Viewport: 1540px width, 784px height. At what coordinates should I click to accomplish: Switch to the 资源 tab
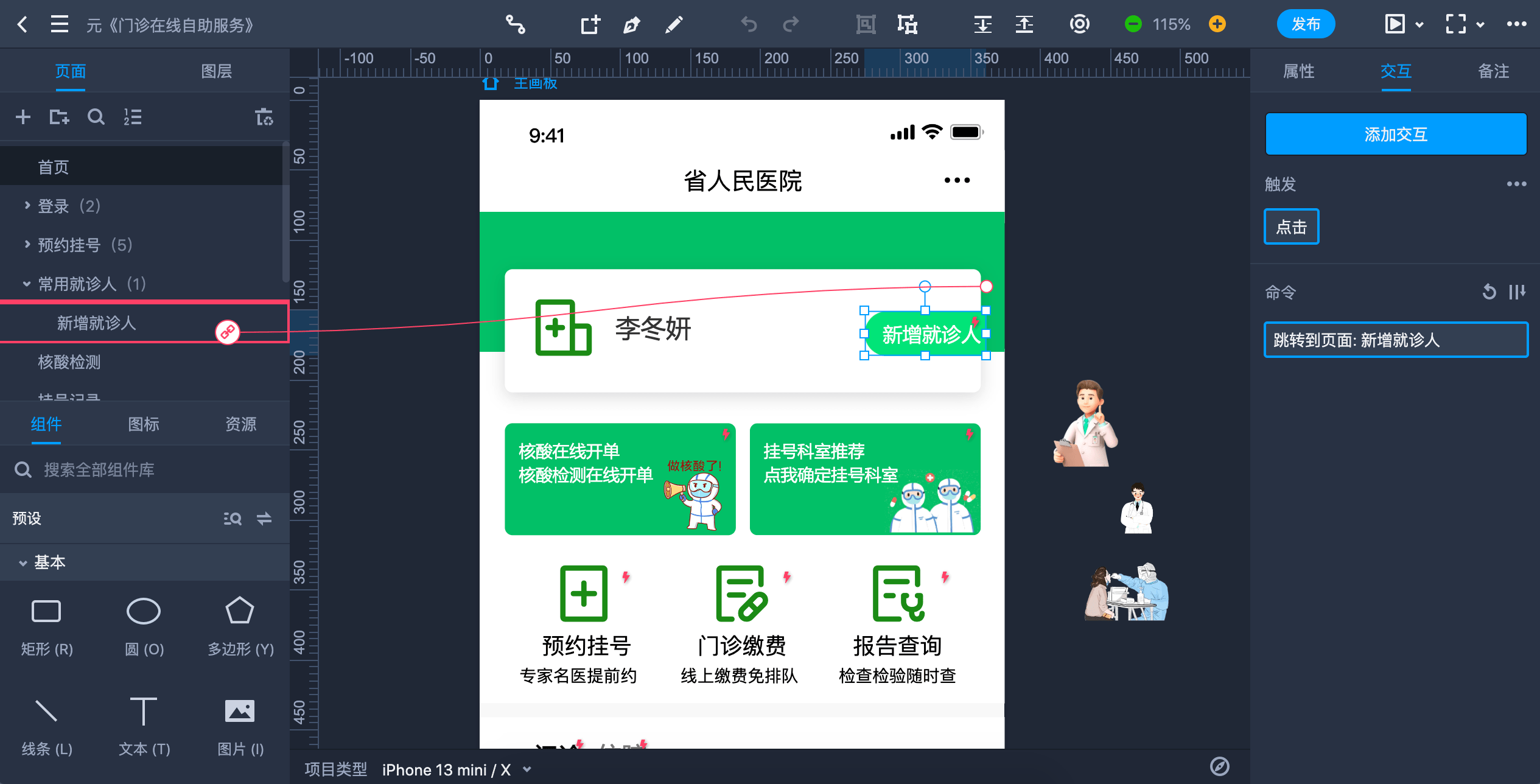pos(241,424)
